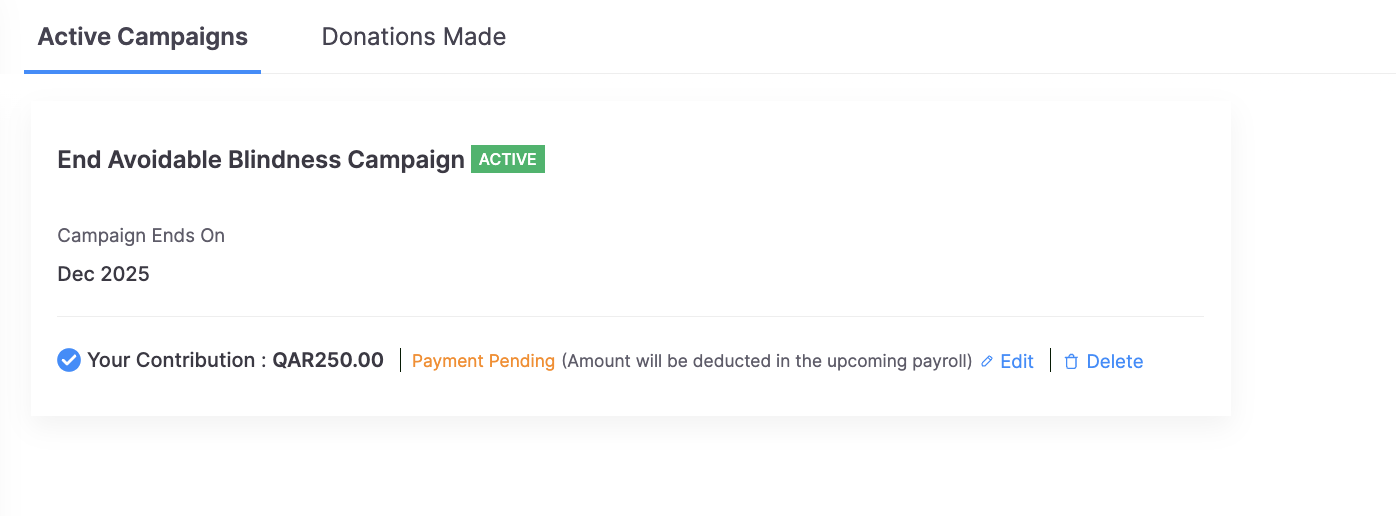Click the horizontal divider in campaign card
This screenshot has height=516, width=1396.
point(630,317)
